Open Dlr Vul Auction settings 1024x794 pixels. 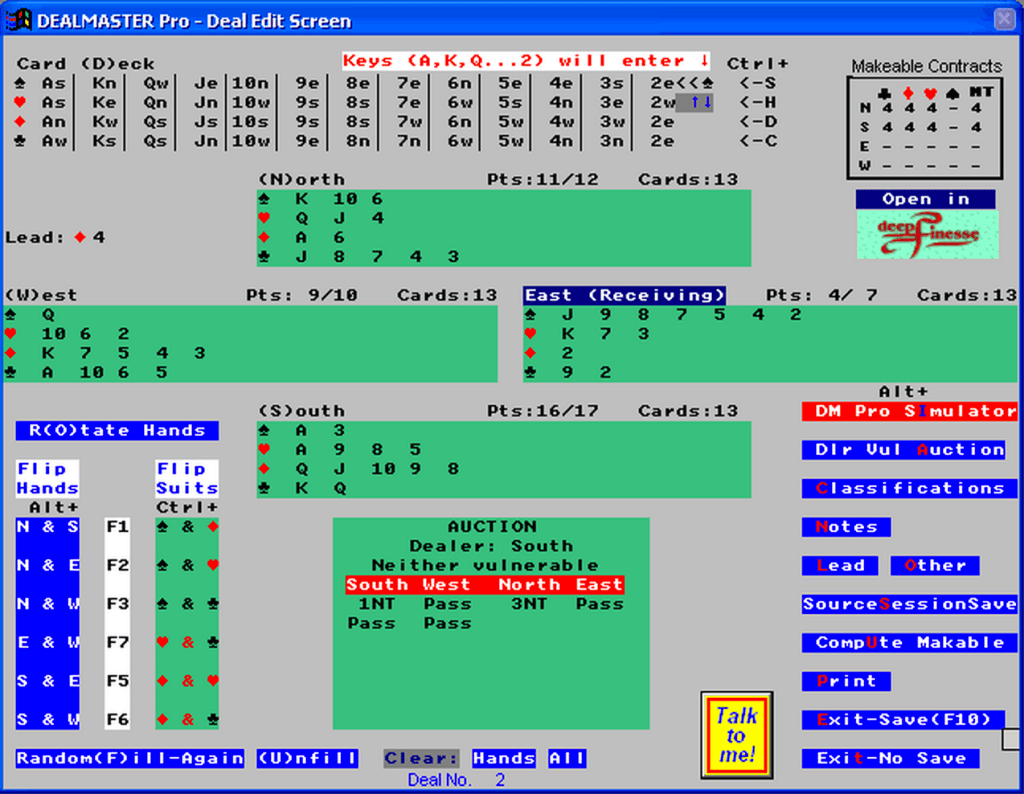[x=903, y=450]
